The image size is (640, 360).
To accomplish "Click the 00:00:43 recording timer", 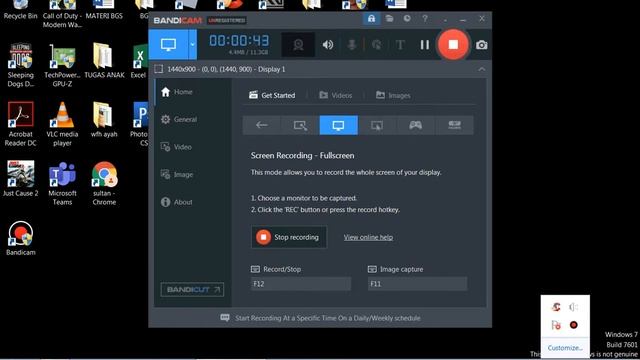I will (x=239, y=40).
